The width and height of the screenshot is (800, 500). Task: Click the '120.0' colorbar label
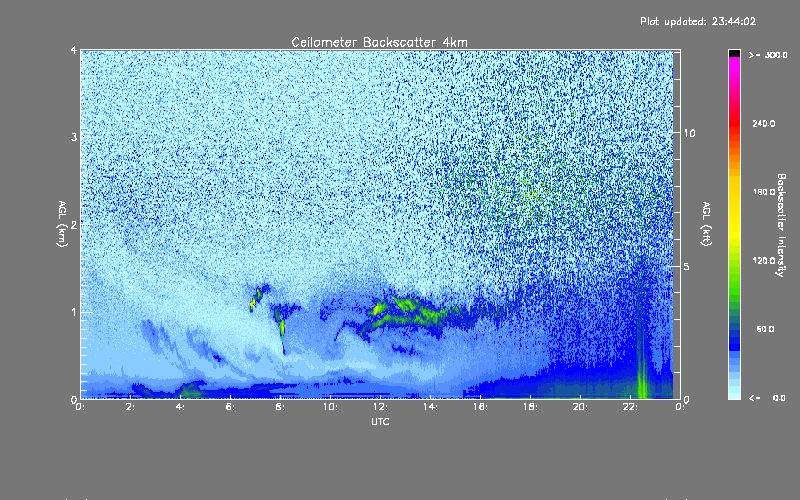click(x=764, y=260)
